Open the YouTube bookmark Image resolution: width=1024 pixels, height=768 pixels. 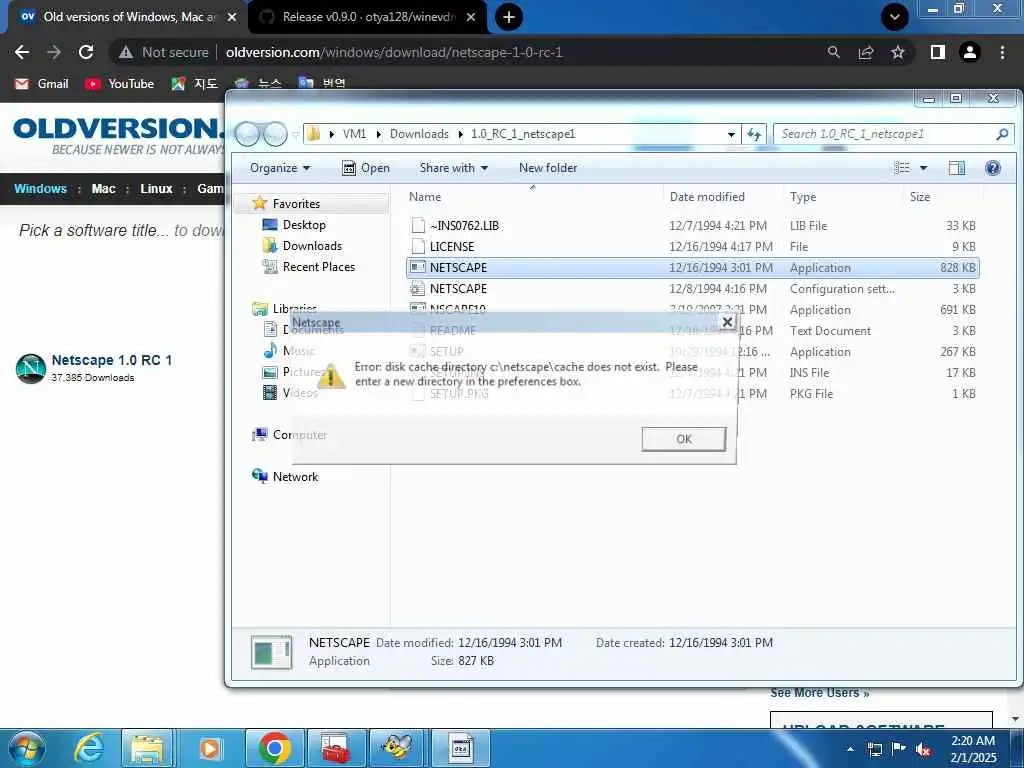120,84
